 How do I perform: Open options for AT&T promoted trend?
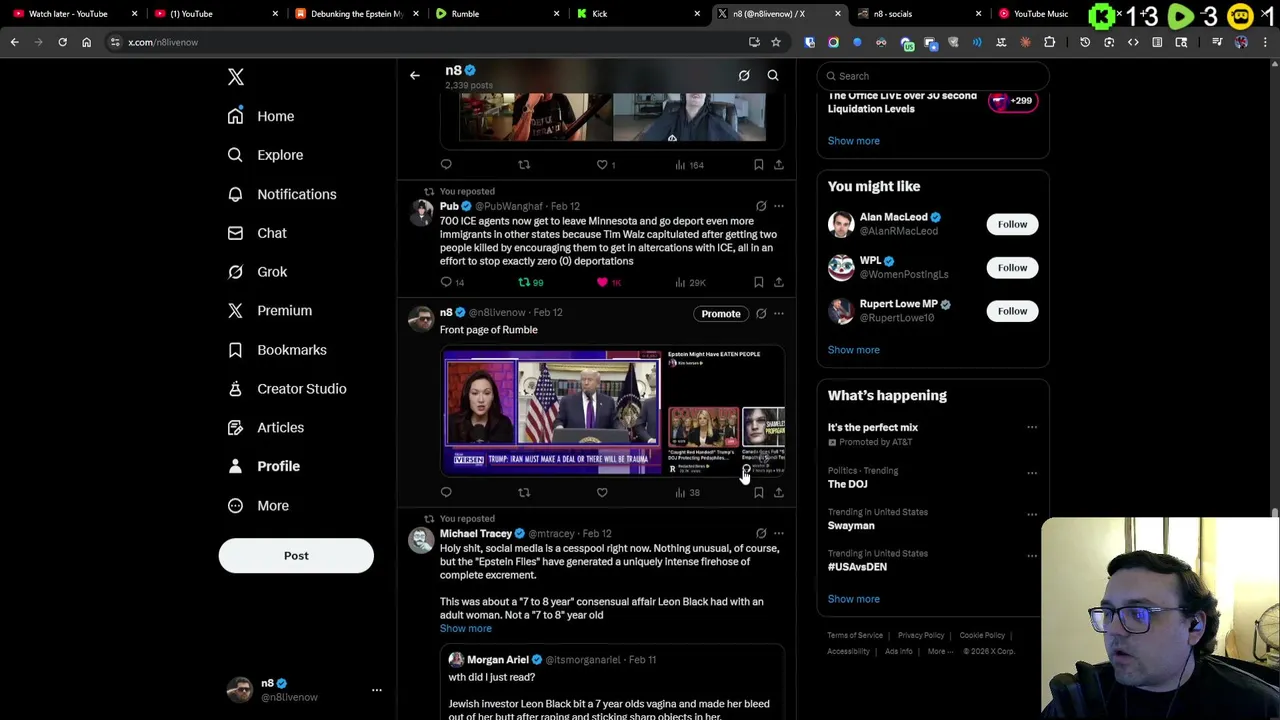[1032, 428]
